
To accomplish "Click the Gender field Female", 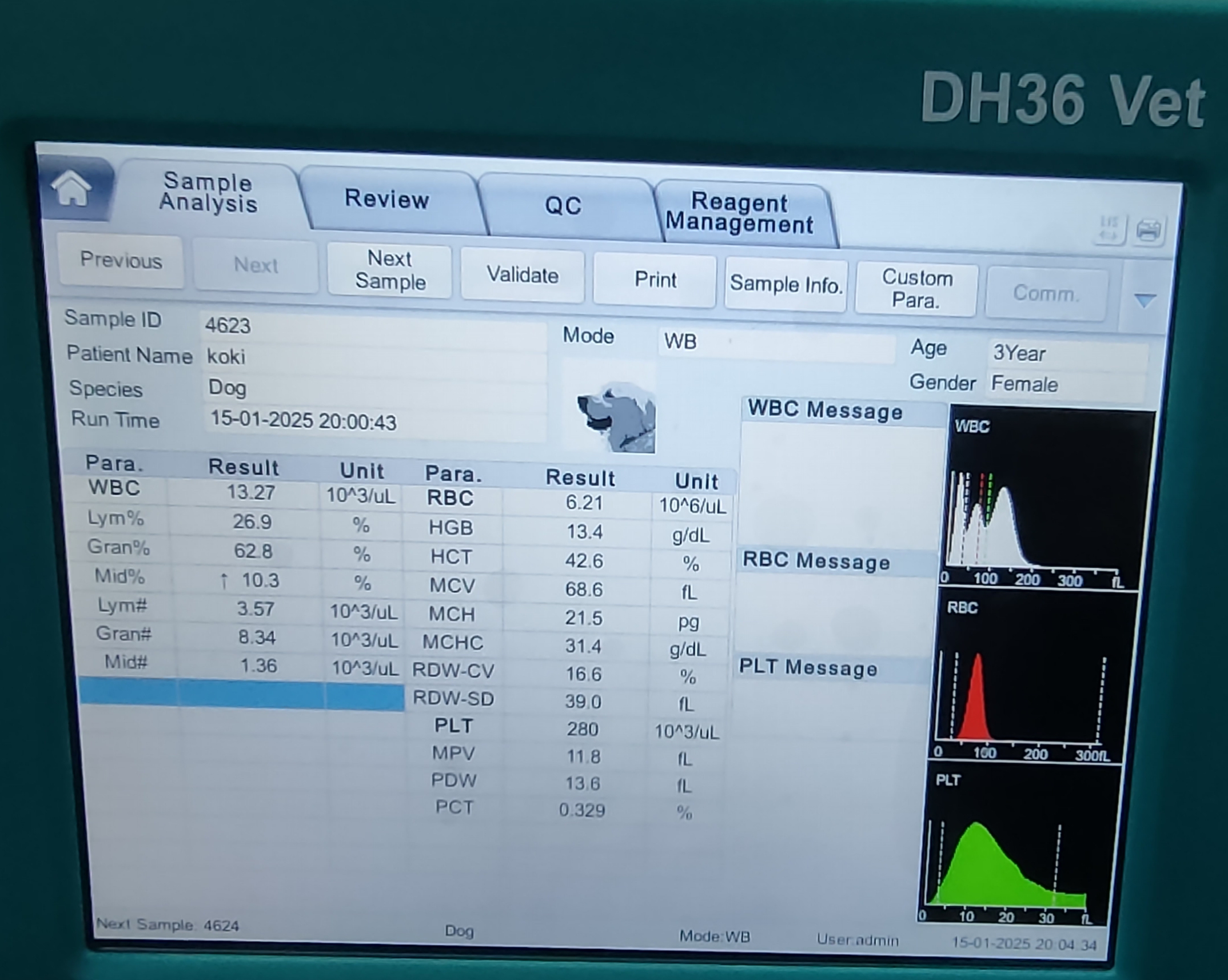I will (x=1067, y=384).
